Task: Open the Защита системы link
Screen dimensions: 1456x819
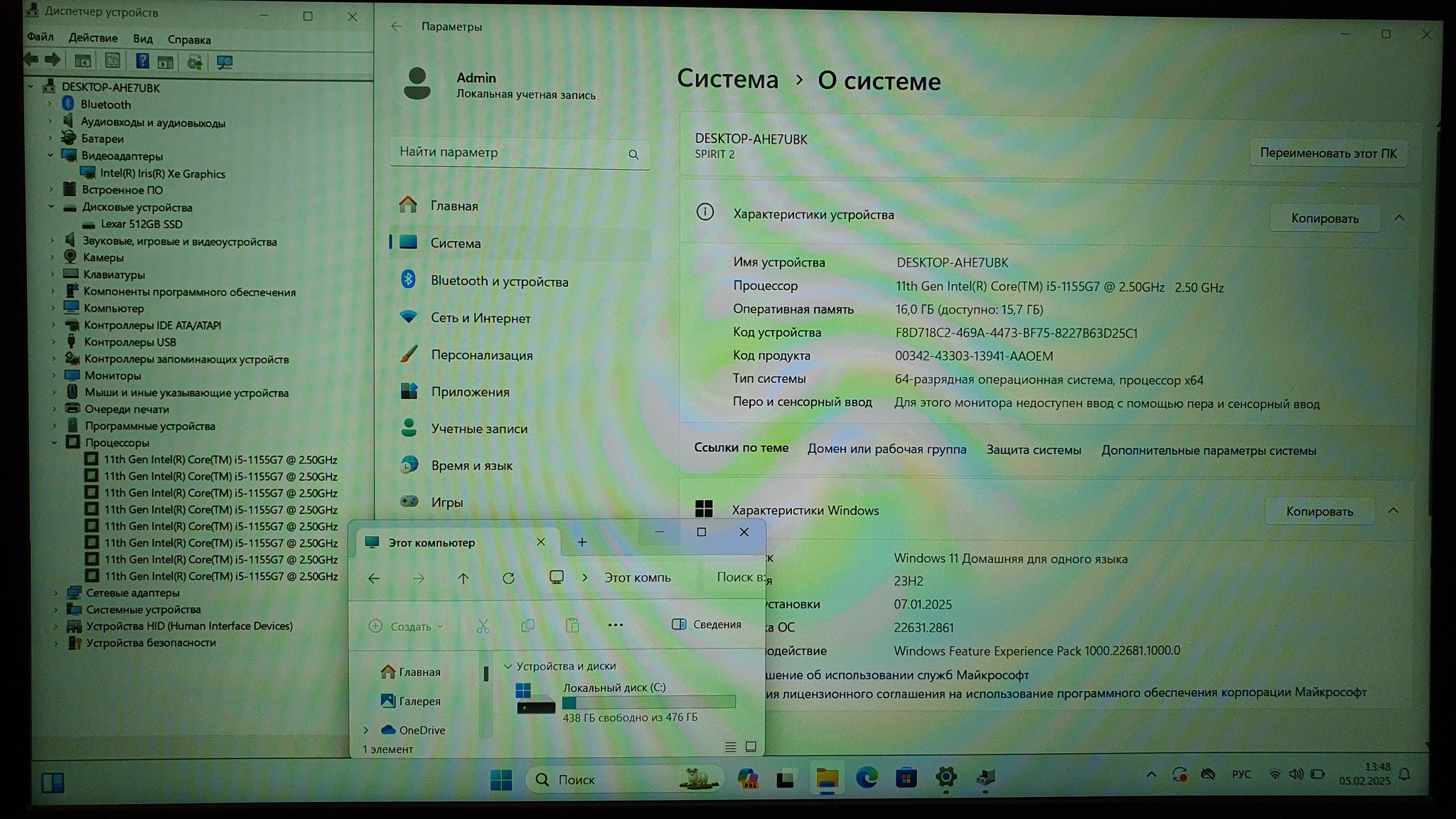Action: click(1033, 449)
